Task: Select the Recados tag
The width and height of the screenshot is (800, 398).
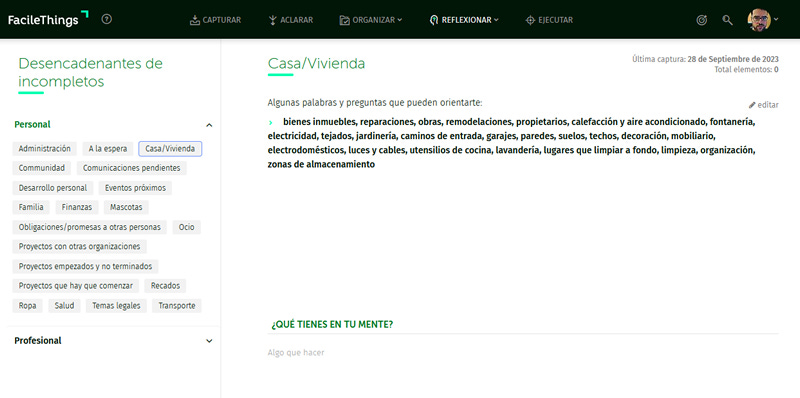Action: pos(165,286)
